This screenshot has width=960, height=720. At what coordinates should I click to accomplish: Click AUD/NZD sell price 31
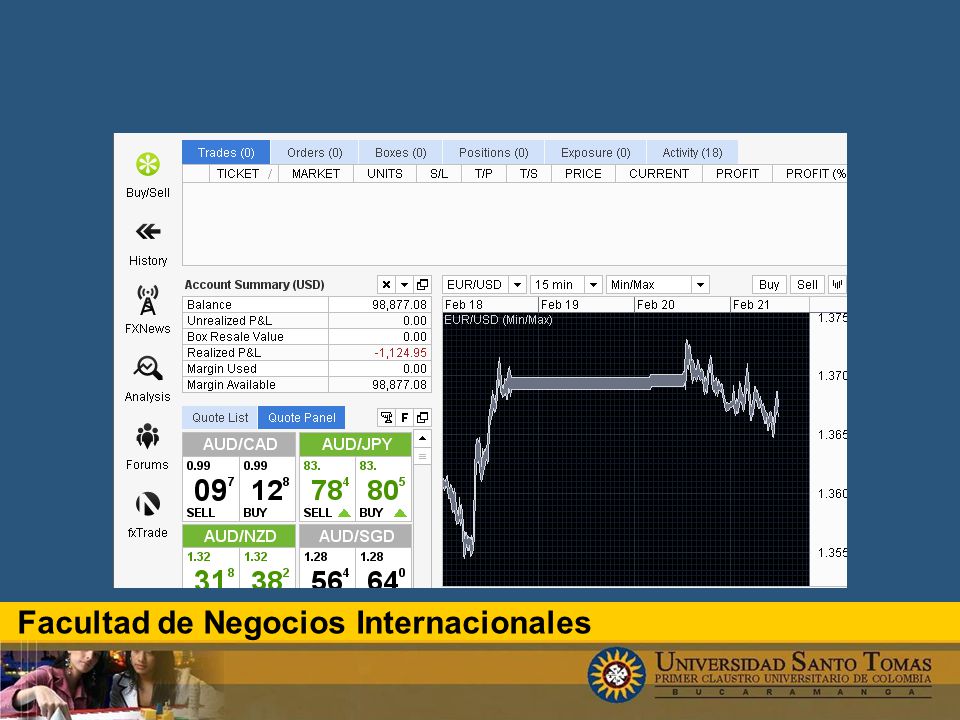(x=209, y=579)
